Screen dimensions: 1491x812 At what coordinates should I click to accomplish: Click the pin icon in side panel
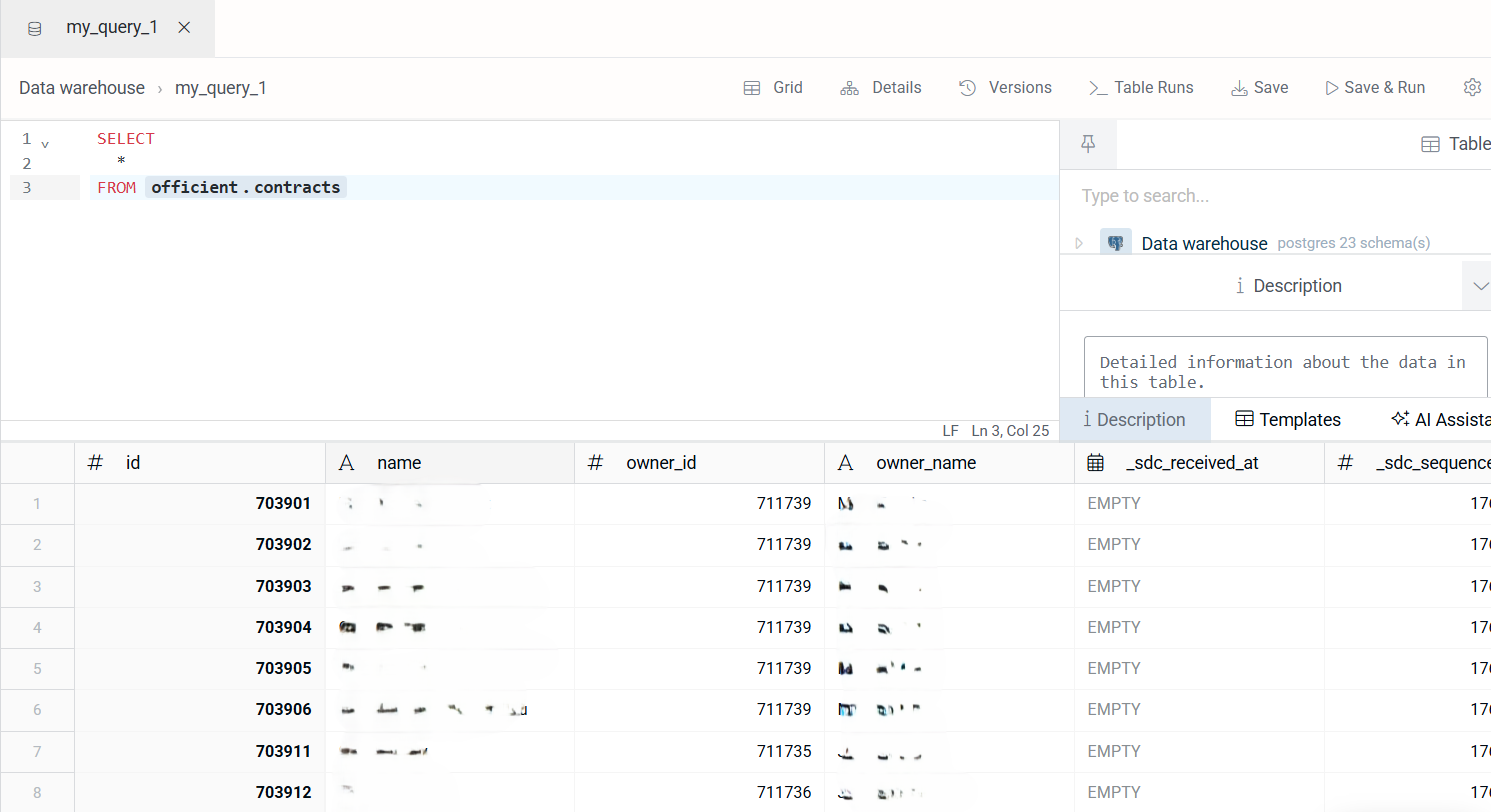point(1089,144)
